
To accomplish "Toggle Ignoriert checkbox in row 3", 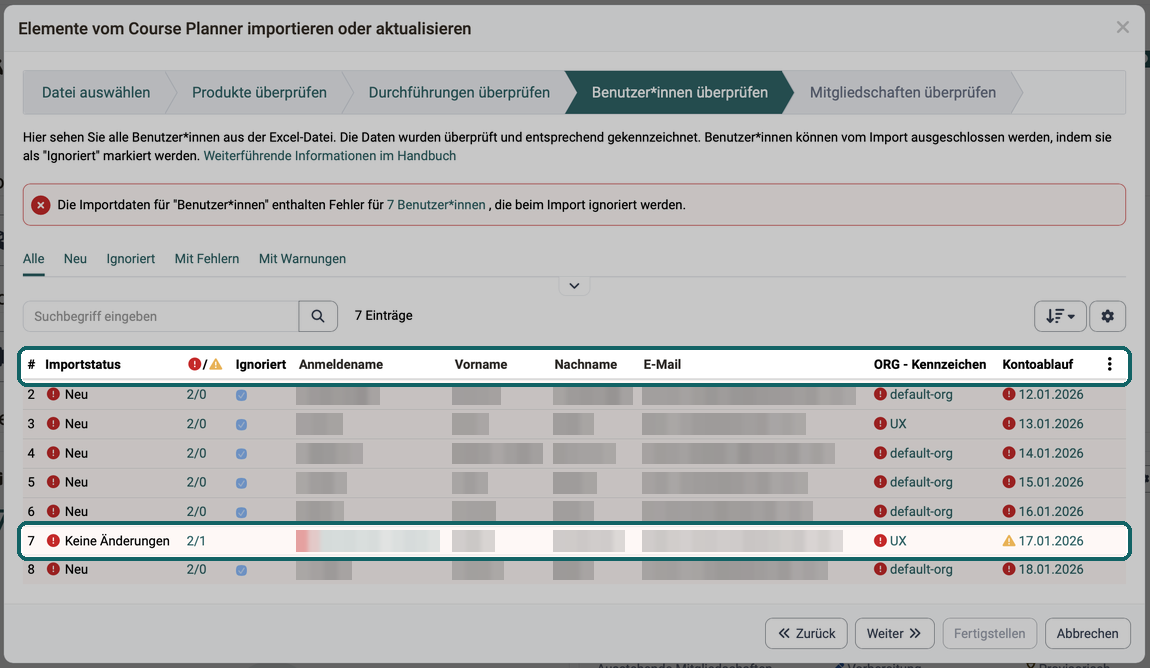I will point(241,425).
